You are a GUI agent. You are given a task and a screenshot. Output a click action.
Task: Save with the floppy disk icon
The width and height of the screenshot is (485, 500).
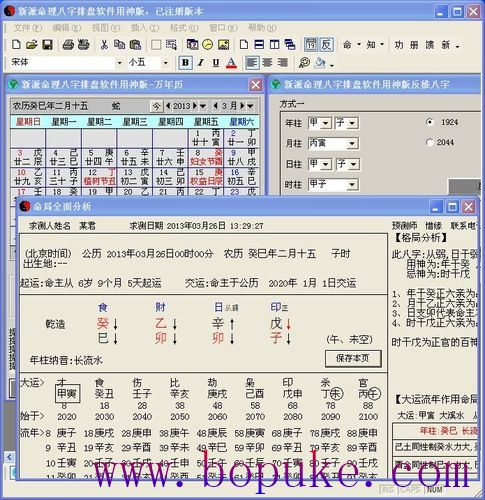(x=48, y=44)
